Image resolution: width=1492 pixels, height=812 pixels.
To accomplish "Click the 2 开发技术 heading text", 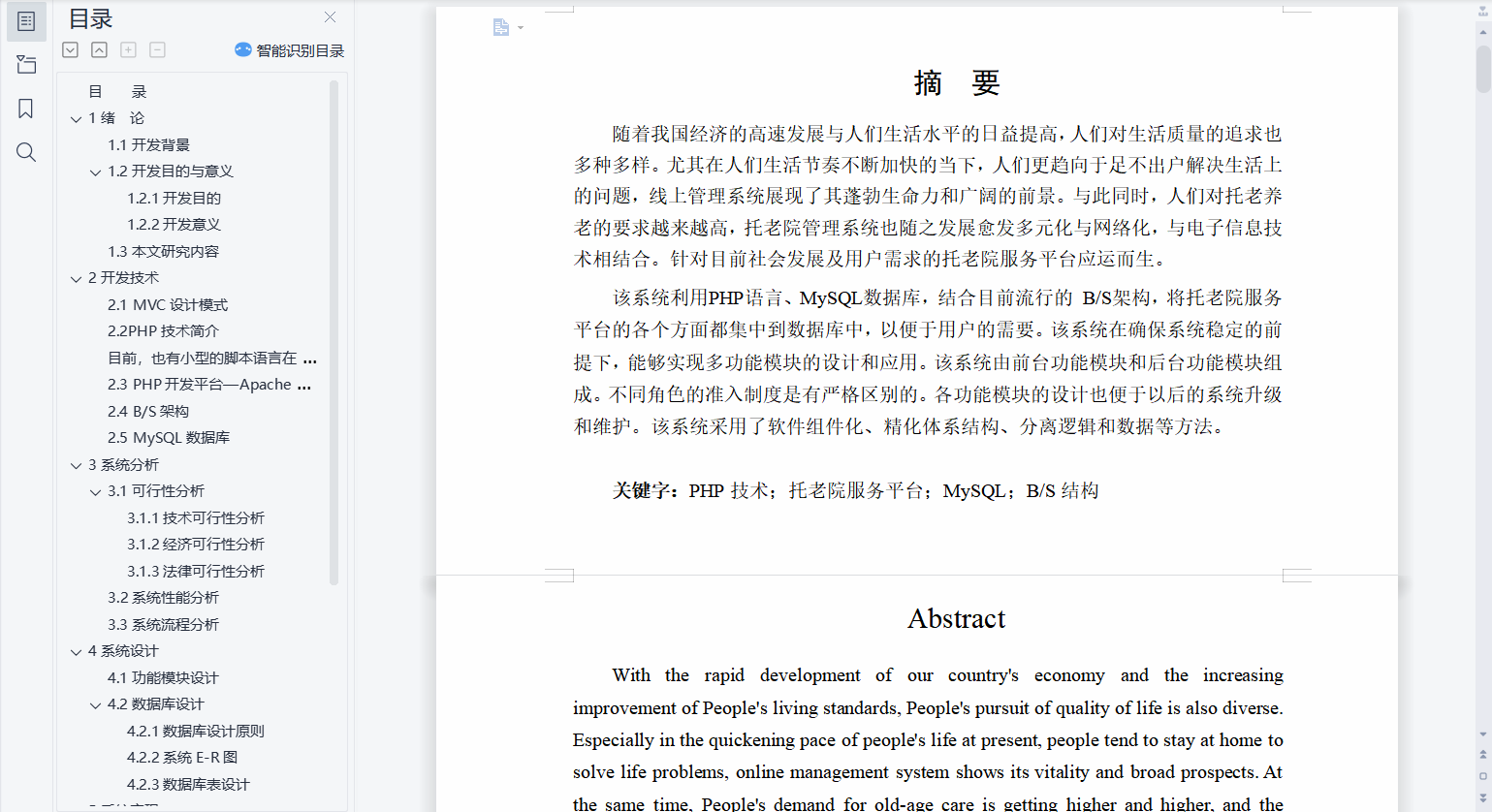I will [x=123, y=278].
